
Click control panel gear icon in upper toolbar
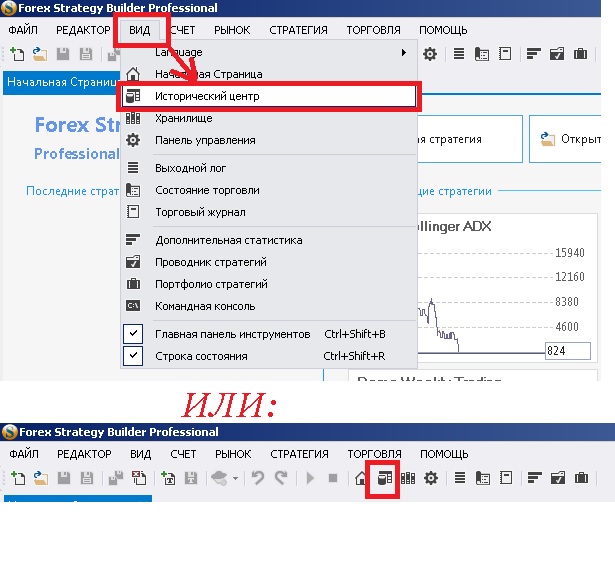point(430,54)
